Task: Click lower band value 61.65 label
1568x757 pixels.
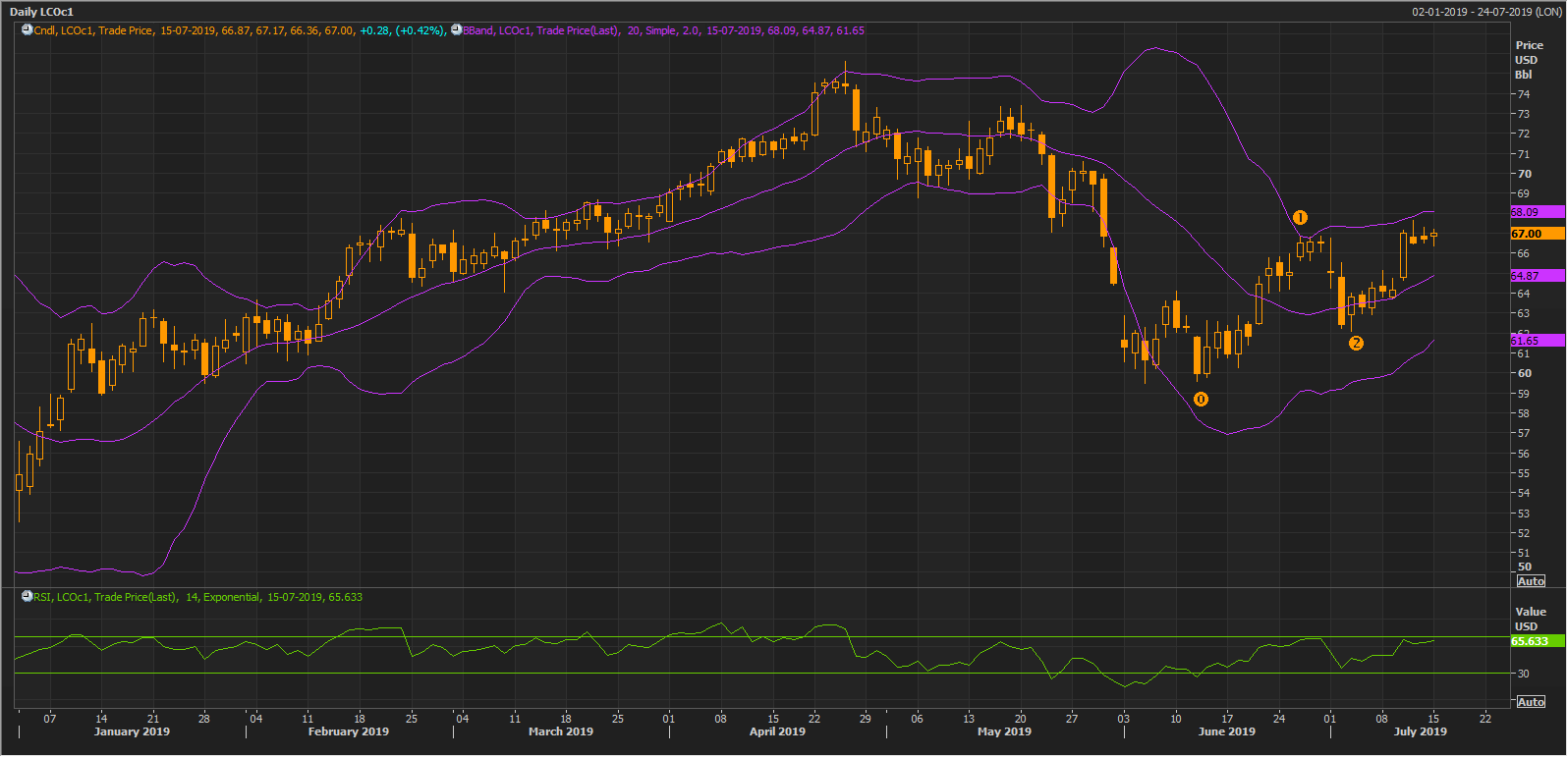Action: point(1538,341)
